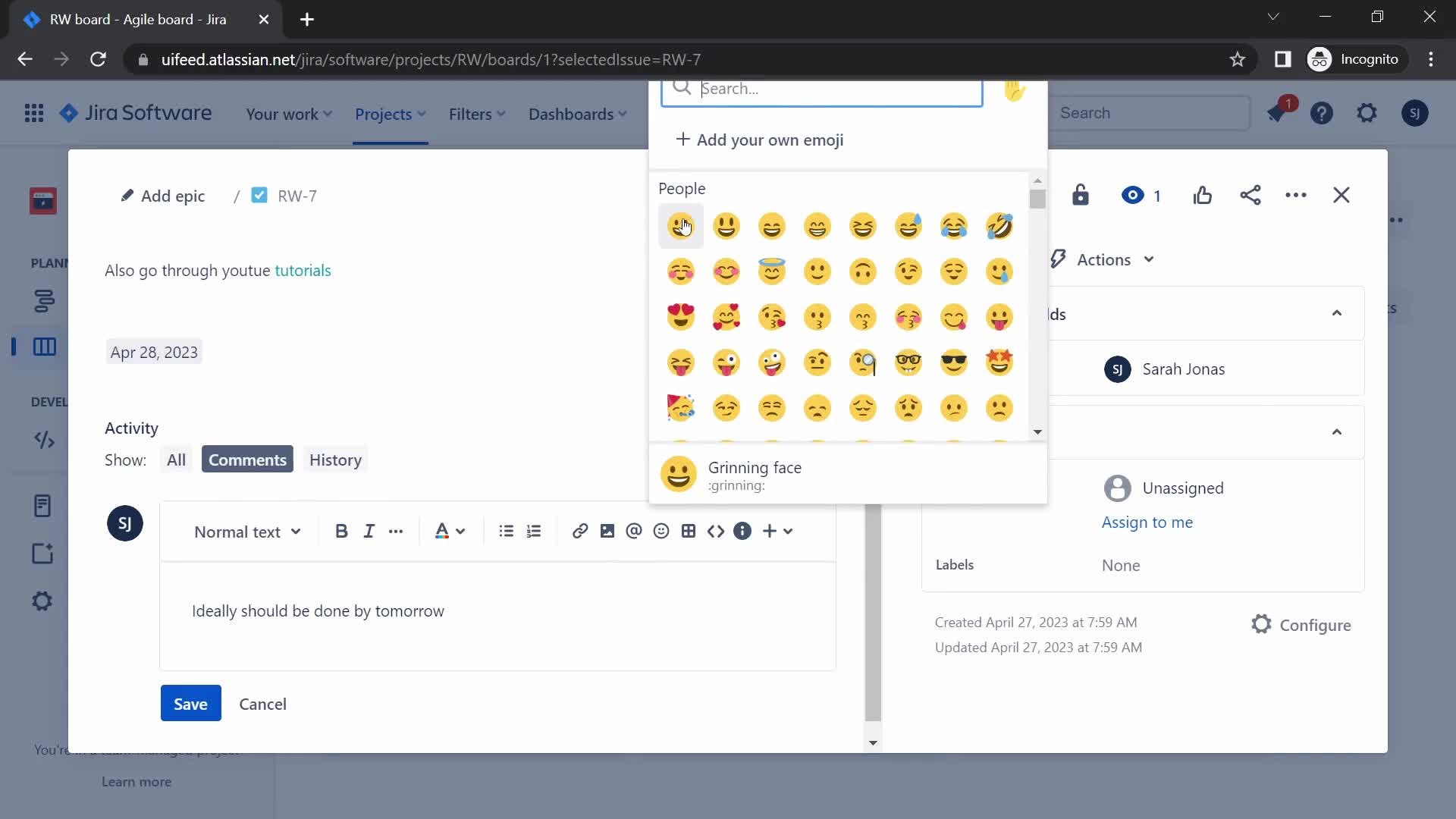
Task: Switch to the History tab
Action: click(x=336, y=459)
